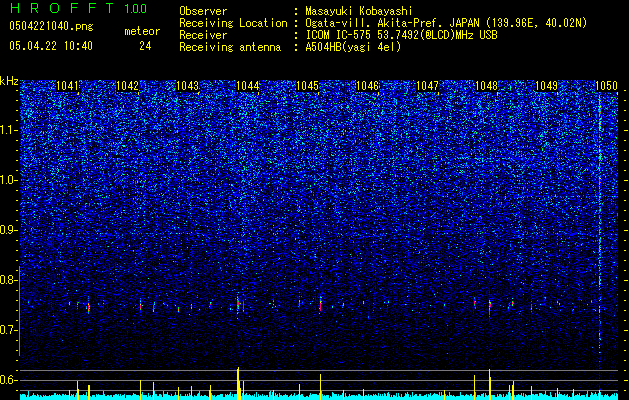Click the 0.6 kHz frequency axis label

9,380
